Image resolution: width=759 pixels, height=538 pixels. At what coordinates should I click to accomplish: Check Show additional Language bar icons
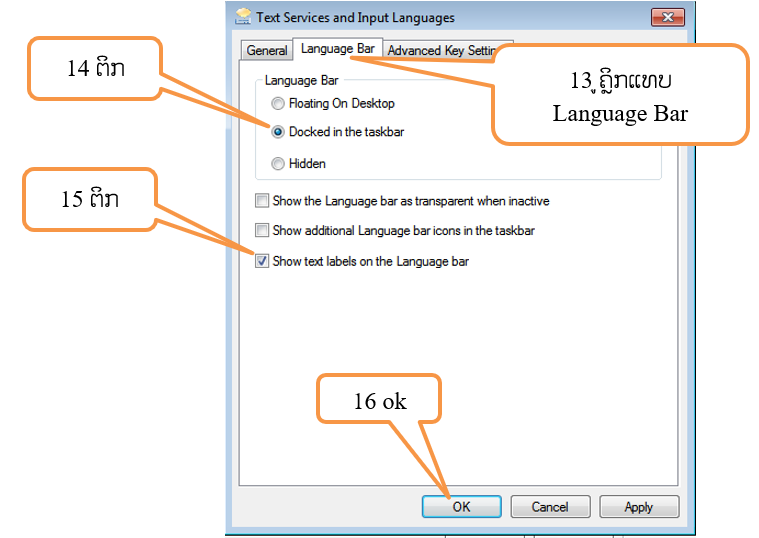pos(262,231)
